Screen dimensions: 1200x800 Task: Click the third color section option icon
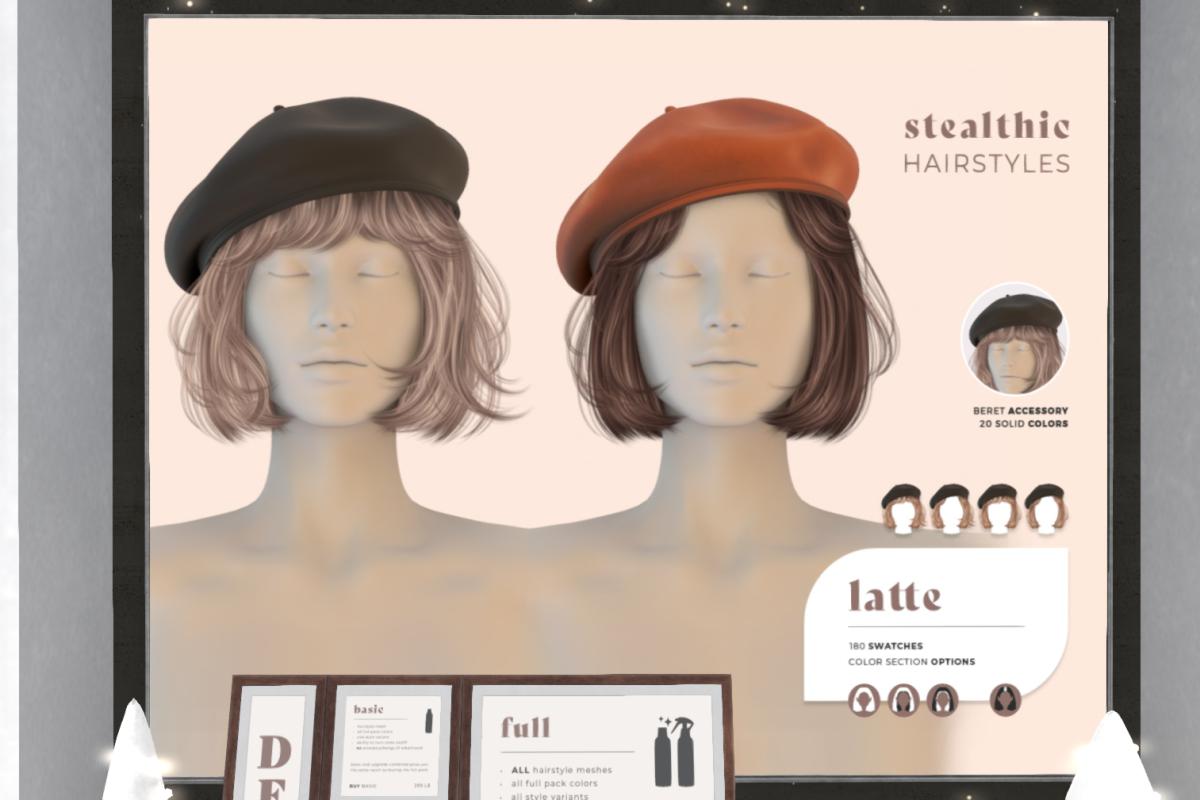coord(942,700)
